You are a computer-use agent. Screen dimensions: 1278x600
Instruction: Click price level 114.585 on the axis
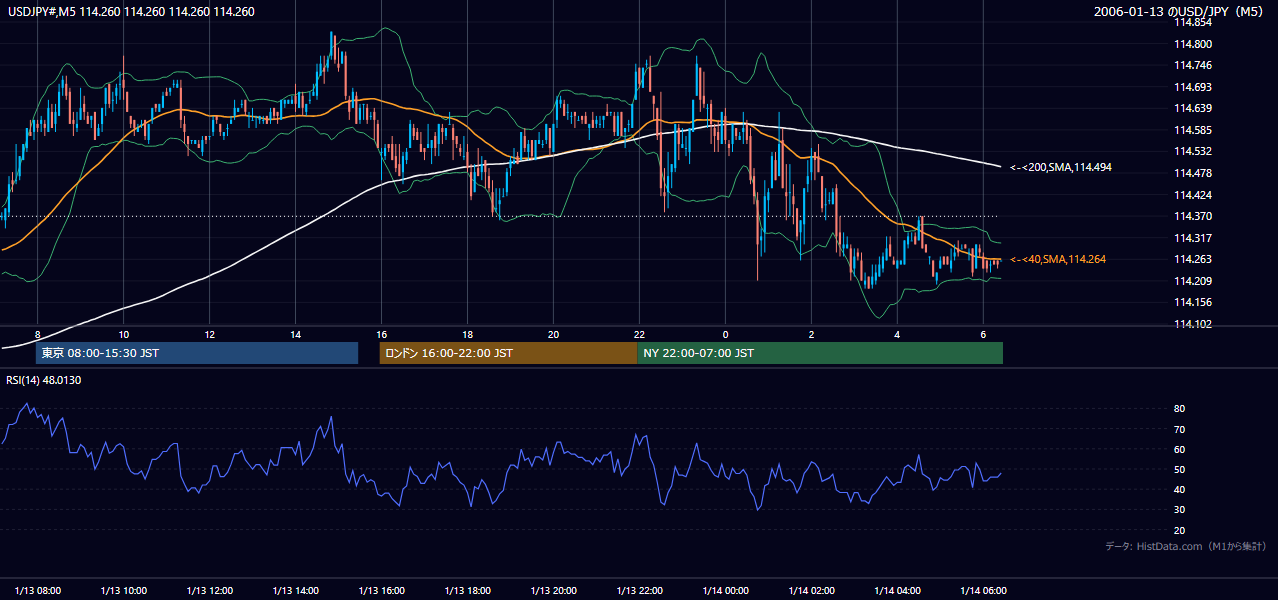tap(1192, 130)
